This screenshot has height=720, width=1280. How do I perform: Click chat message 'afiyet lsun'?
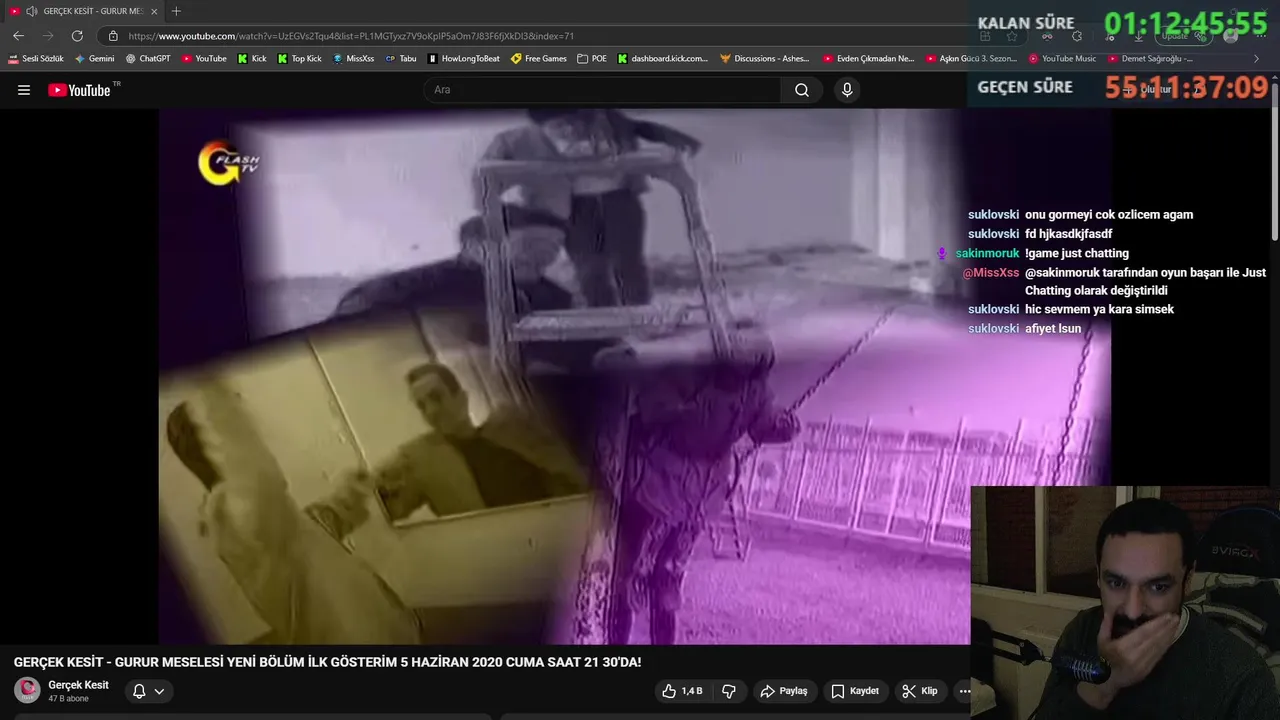(x=1053, y=329)
